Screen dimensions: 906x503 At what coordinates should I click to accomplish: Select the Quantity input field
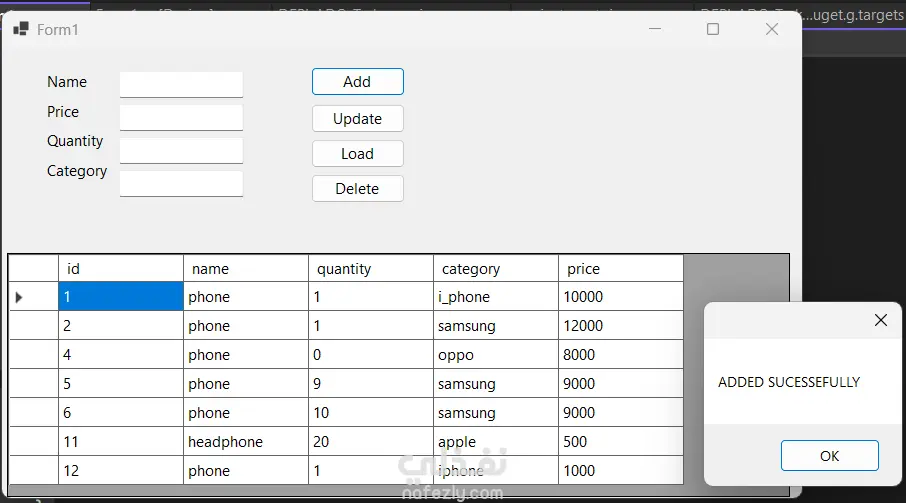pyautogui.click(x=181, y=150)
